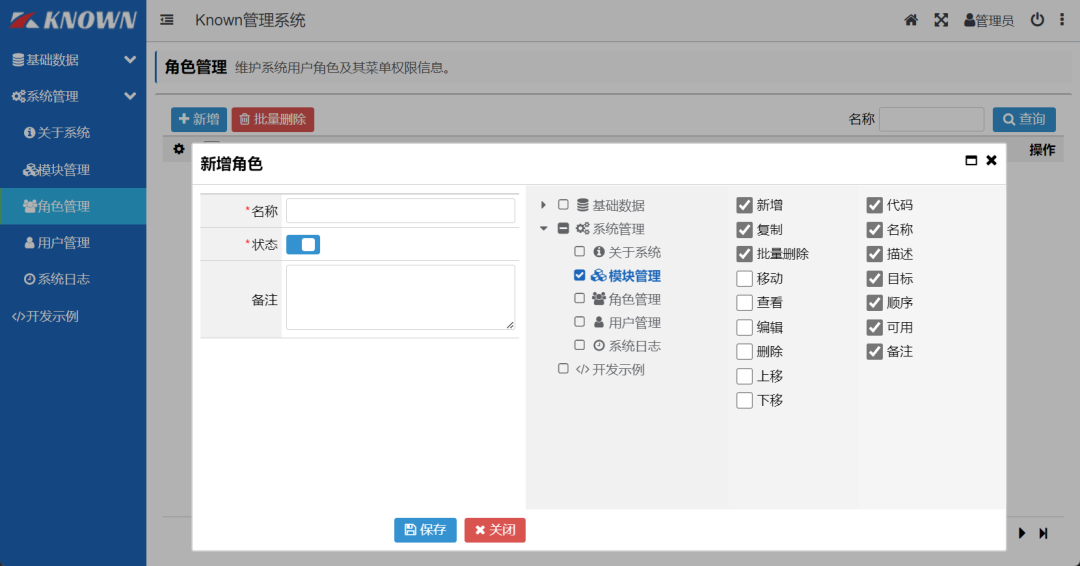The width and height of the screenshot is (1080, 566).
Task: Collapse the 系统管理 sidebar chevron
Action: [129, 96]
